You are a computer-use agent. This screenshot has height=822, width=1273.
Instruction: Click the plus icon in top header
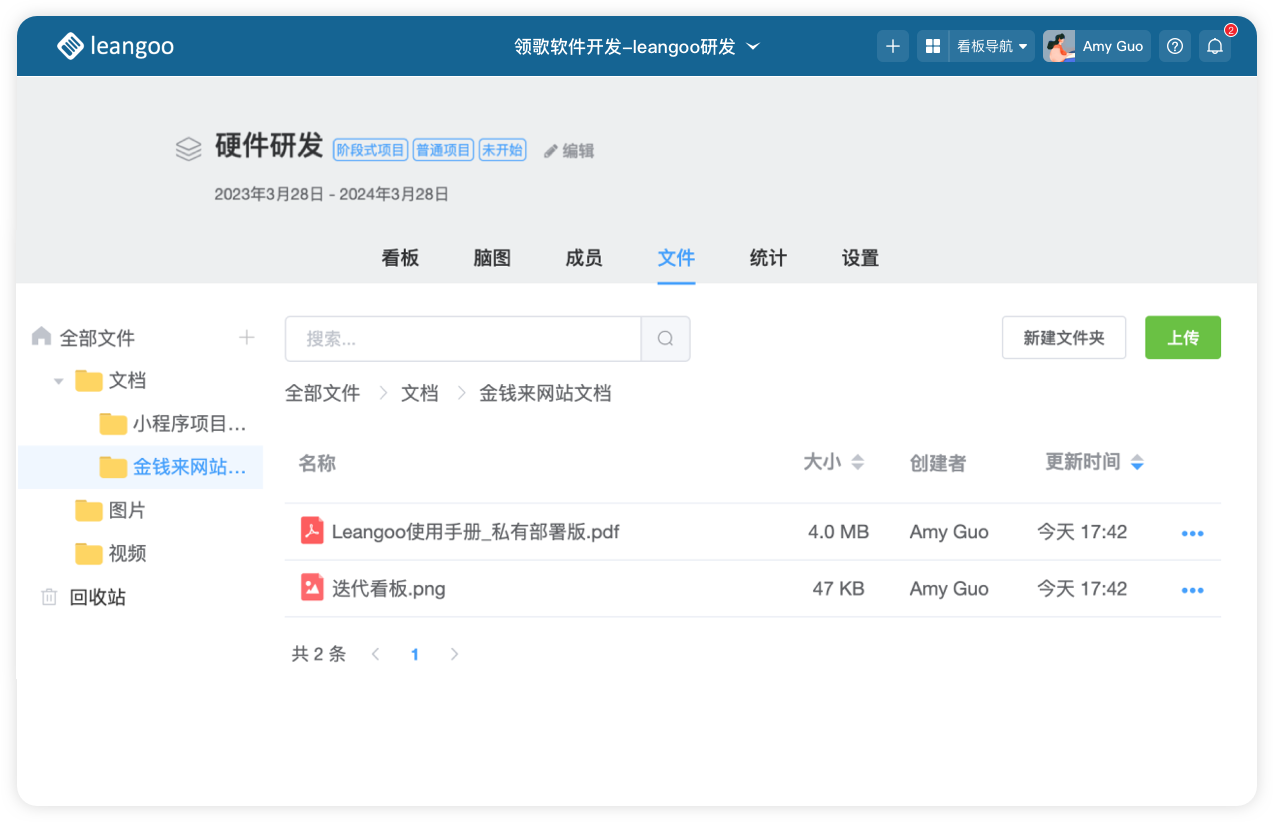pos(893,46)
